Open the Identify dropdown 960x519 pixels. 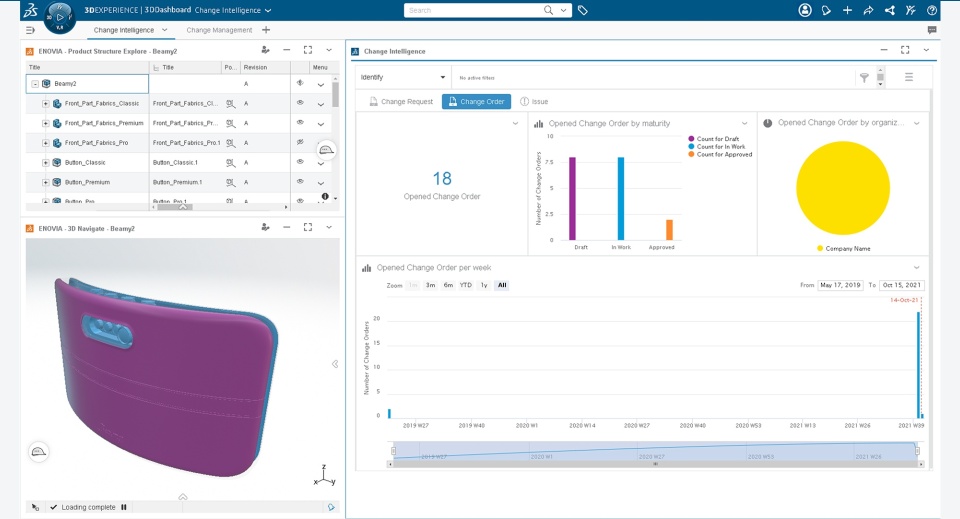pyautogui.click(x=403, y=77)
